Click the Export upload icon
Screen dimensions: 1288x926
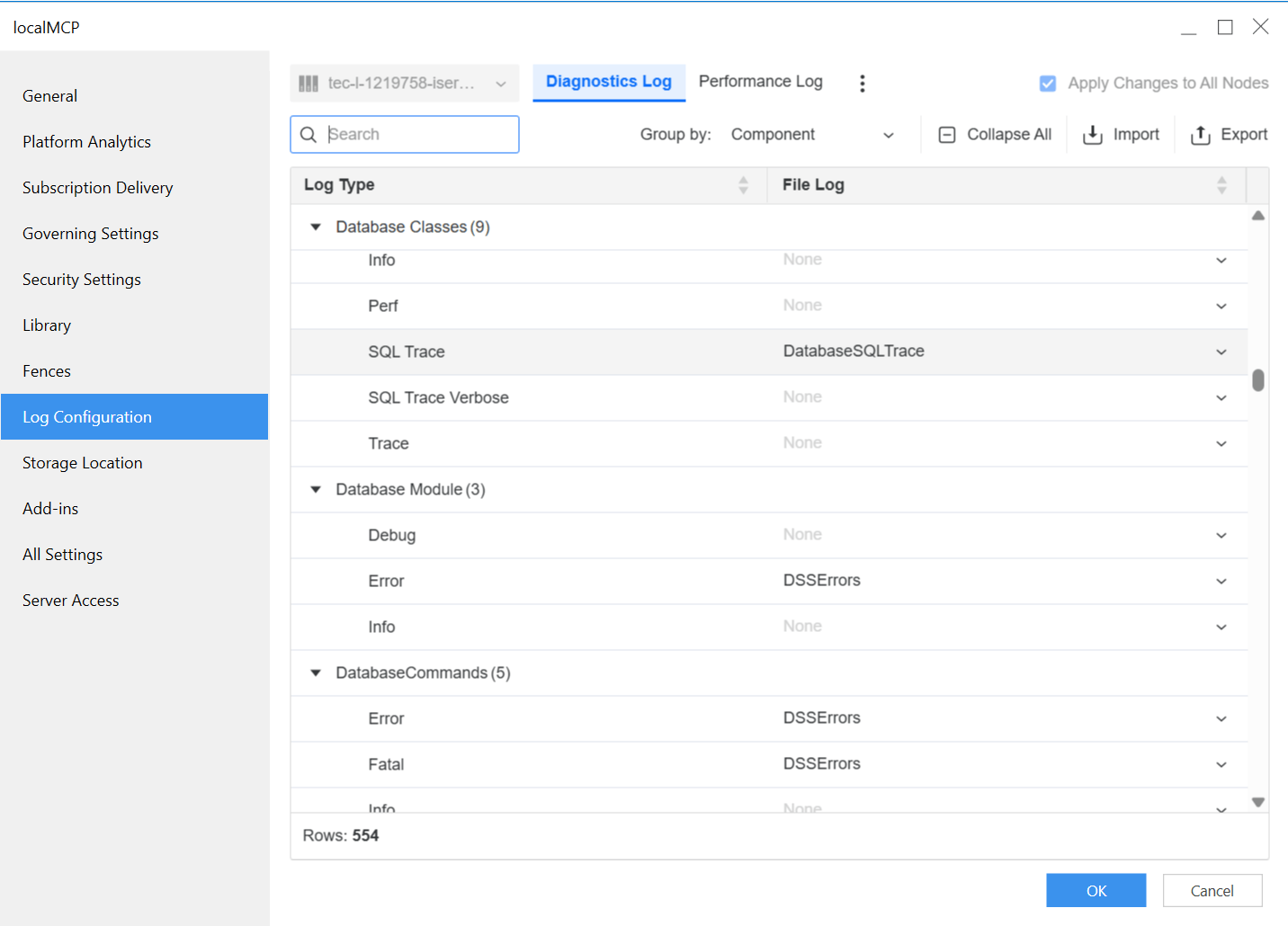tap(1200, 135)
